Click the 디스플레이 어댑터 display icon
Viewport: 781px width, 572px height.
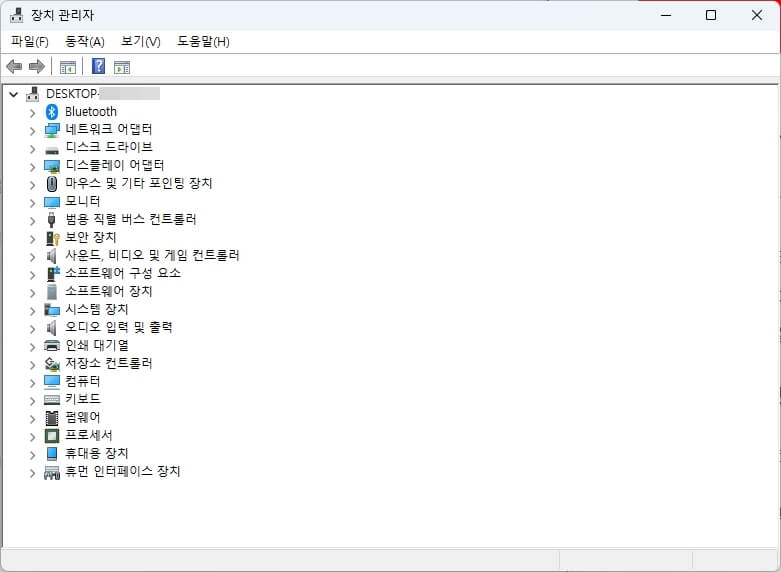52,166
